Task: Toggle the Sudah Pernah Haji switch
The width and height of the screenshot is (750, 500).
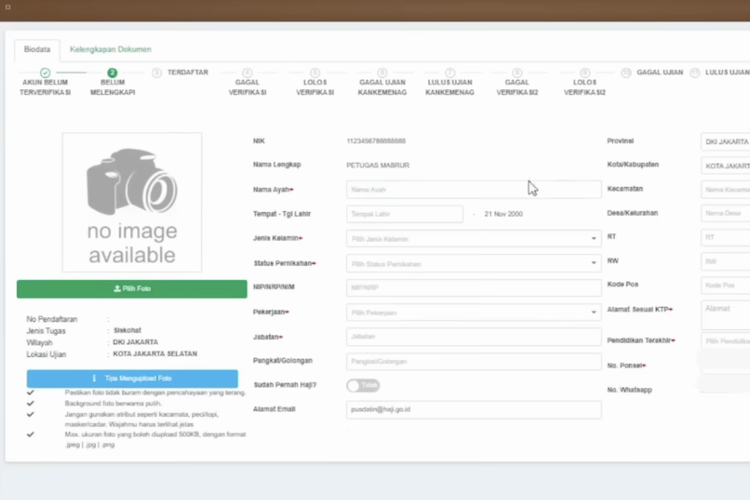Action: point(362,385)
